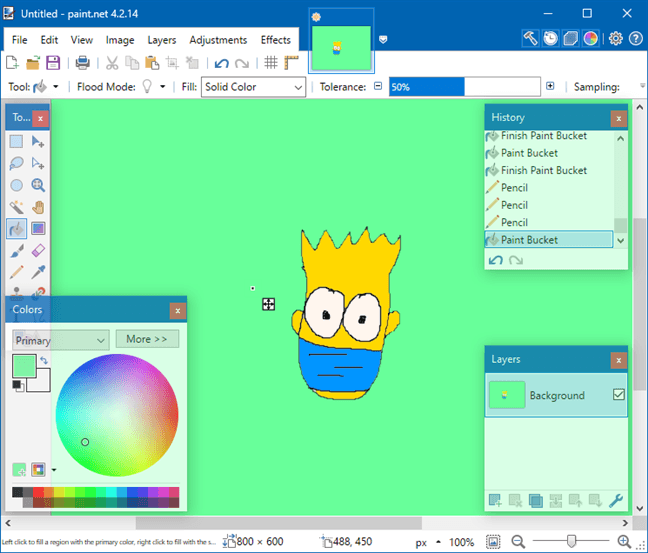Redo action in main toolbar

[242, 63]
